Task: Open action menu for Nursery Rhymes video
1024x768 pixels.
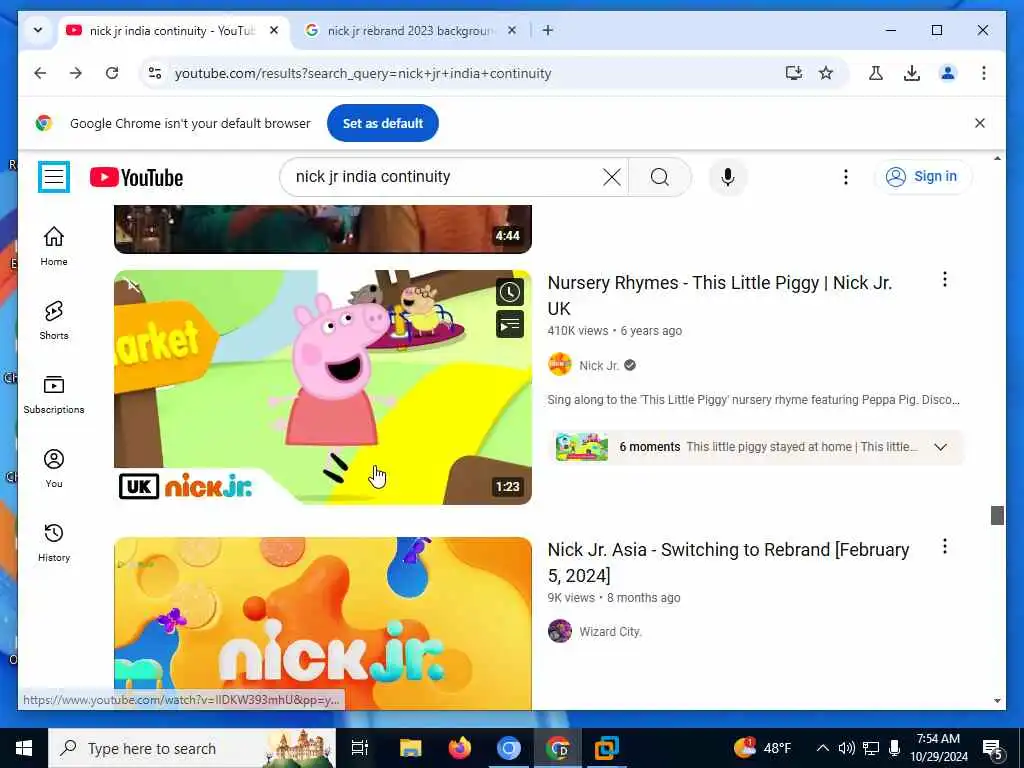Action: pos(944,280)
